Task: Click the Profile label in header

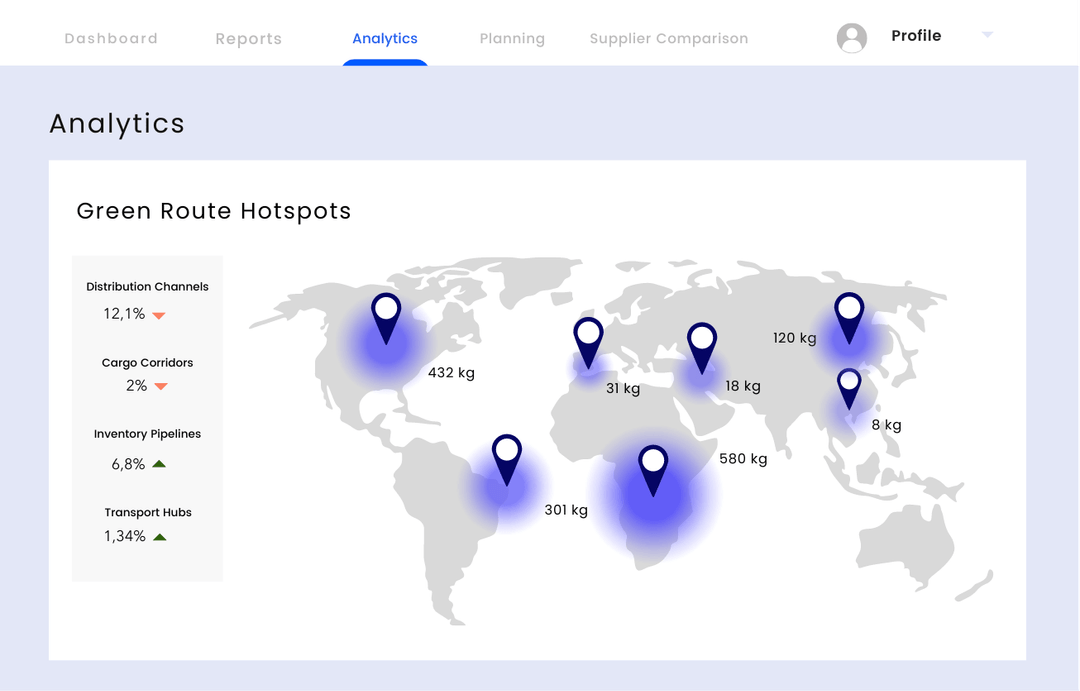Action: click(x=916, y=35)
